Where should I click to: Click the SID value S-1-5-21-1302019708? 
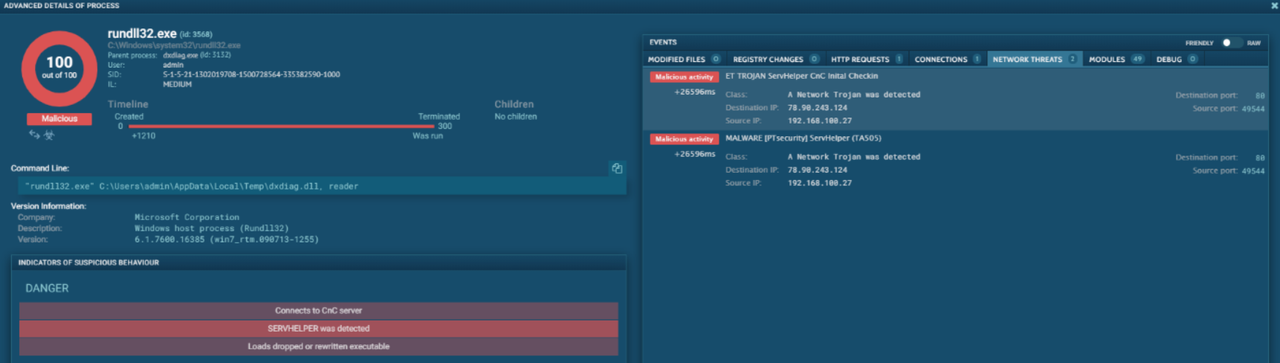(251, 75)
